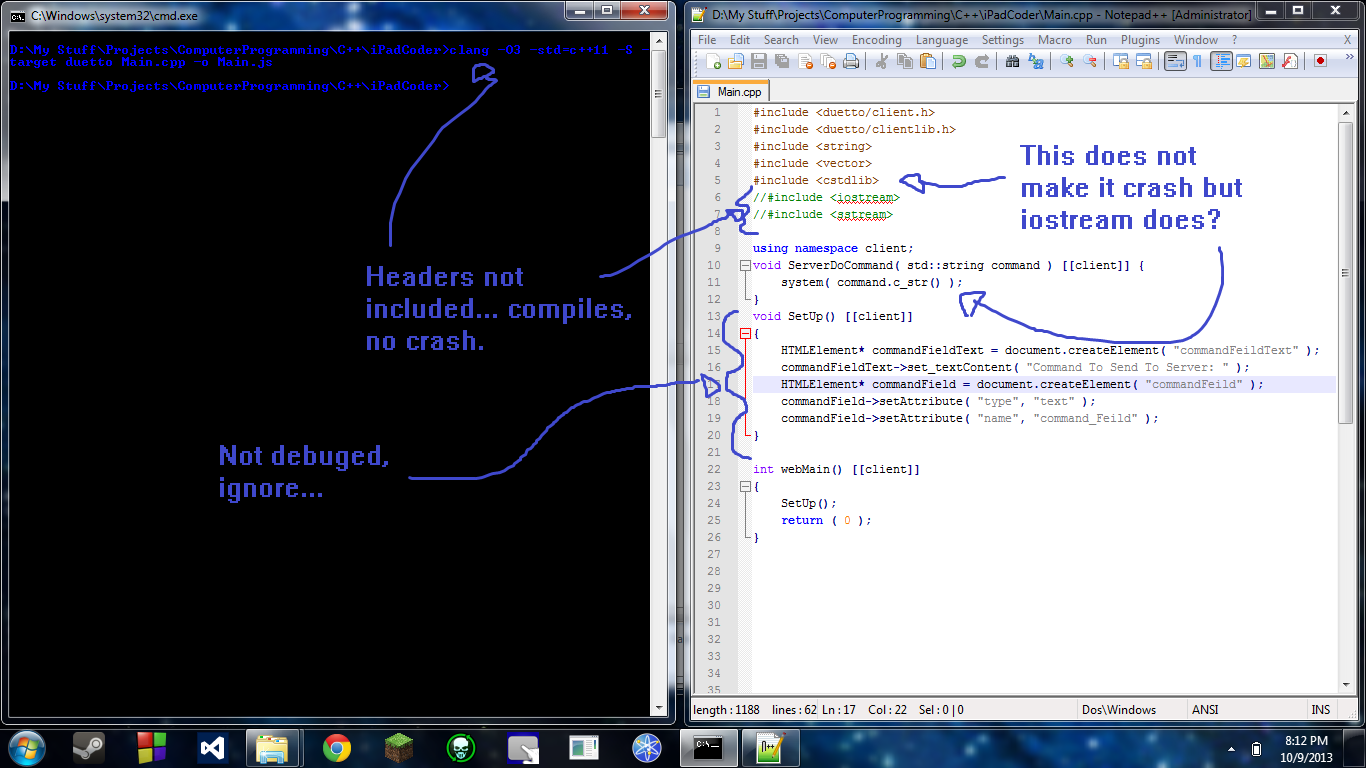
Task: Open Google Chrome from the taskbar
Action: (x=336, y=747)
